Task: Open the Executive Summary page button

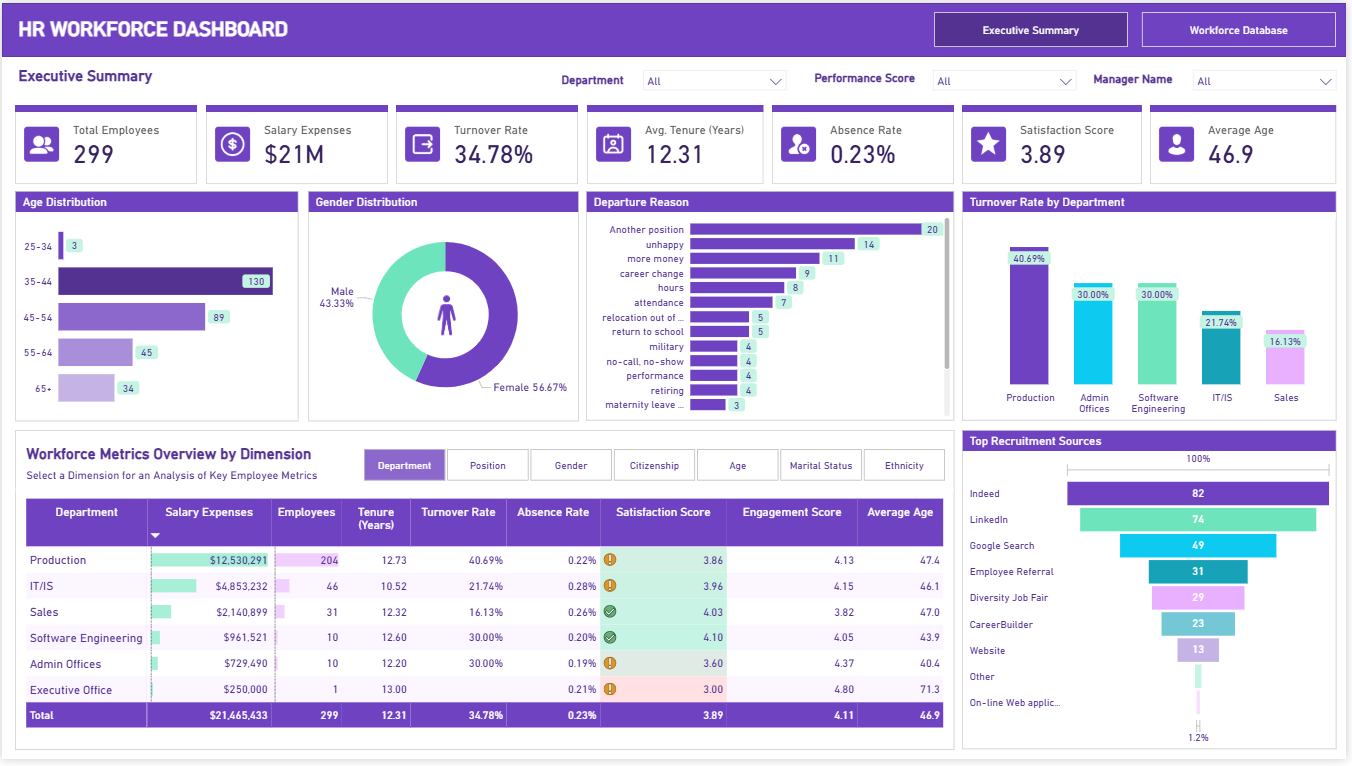Action: pos(1031,30)
